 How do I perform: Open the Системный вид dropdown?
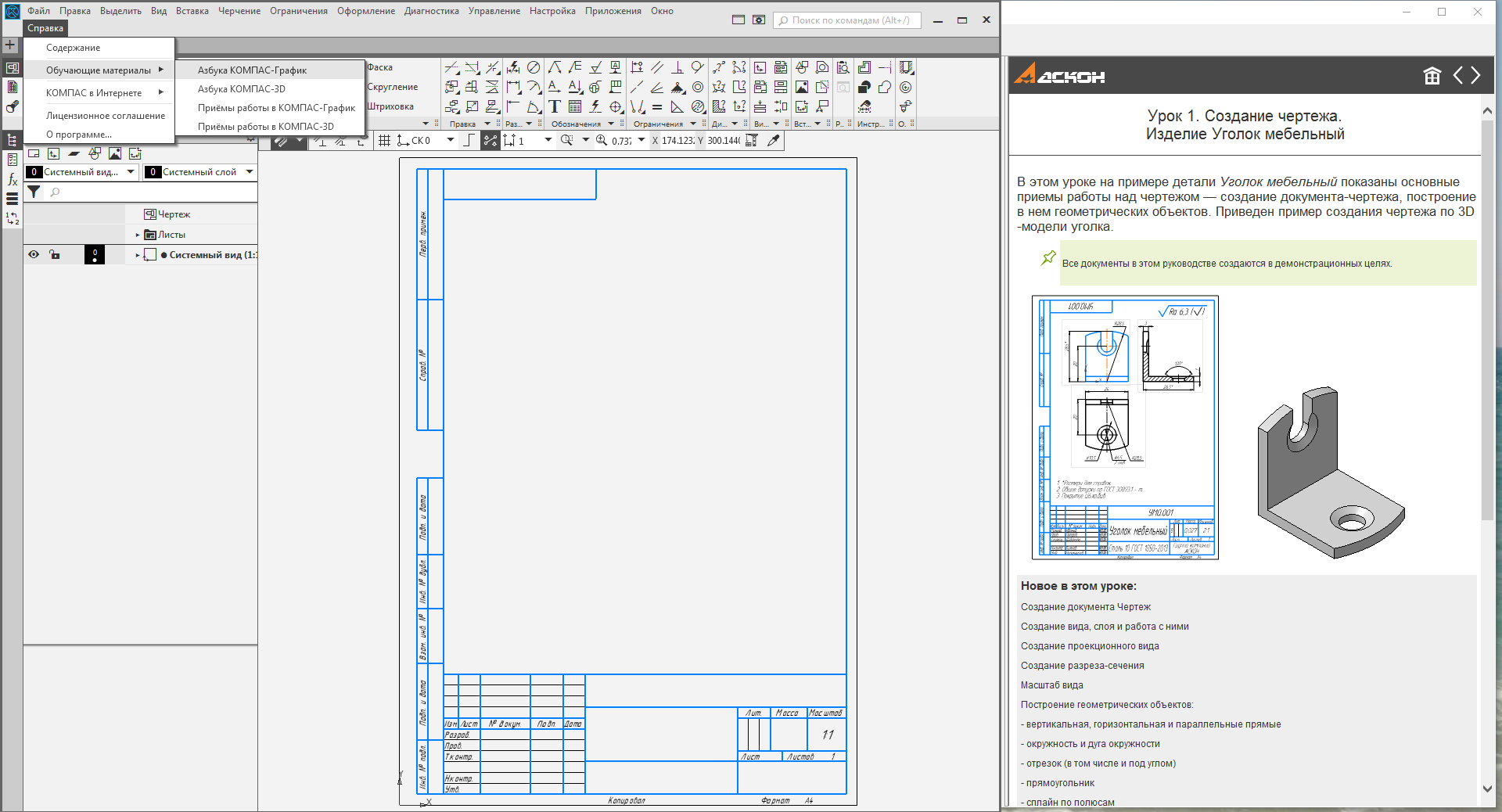[x=131, y=172]
